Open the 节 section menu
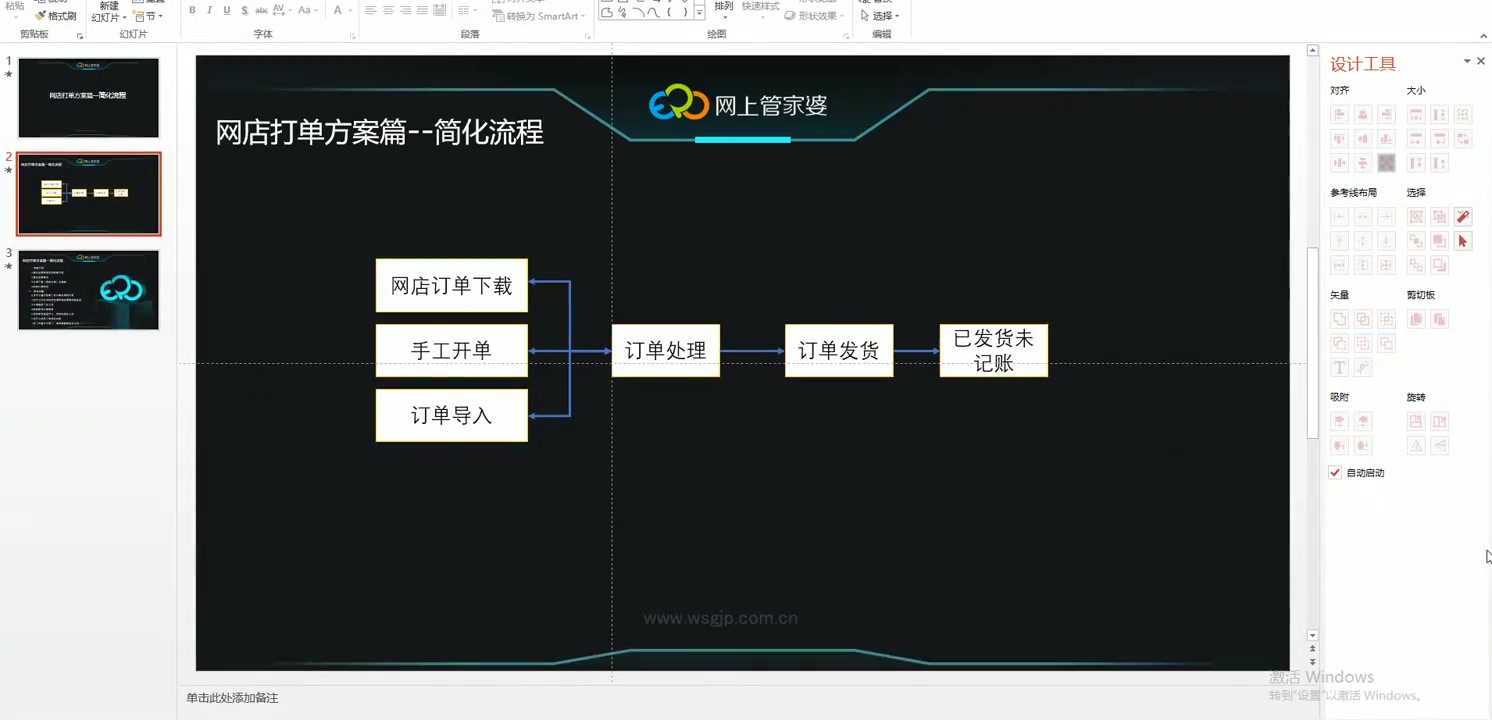The height and width of the screenshot is (720, 1492). click(x=150, y=17)
